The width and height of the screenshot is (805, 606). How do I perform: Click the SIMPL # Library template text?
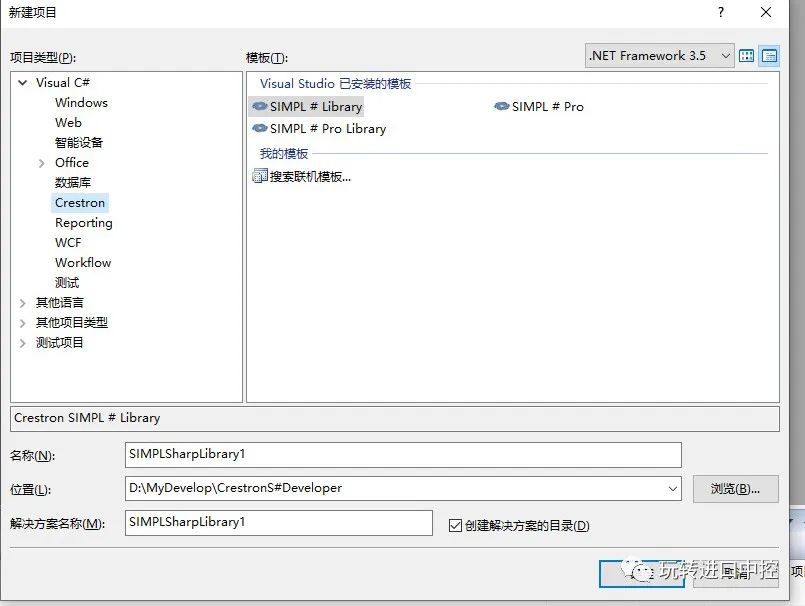316,107
